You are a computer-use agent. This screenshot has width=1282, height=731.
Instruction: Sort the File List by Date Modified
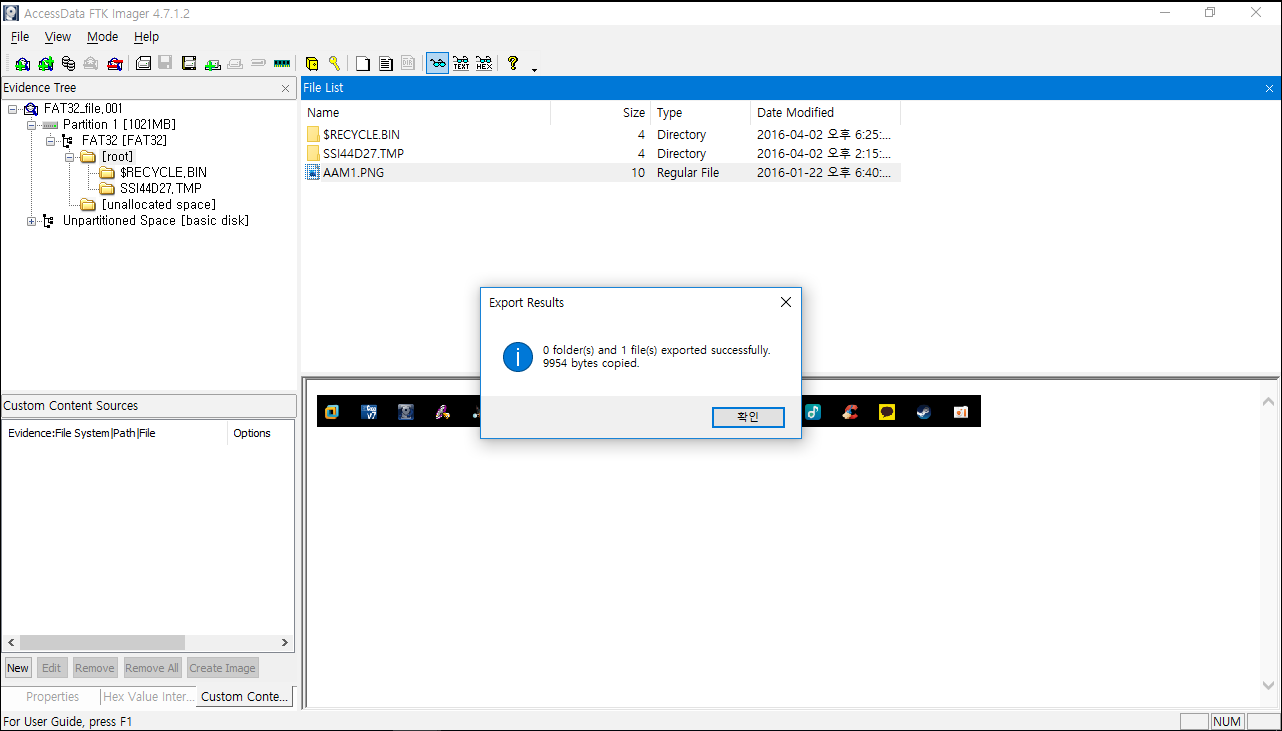tap(826, 112)
